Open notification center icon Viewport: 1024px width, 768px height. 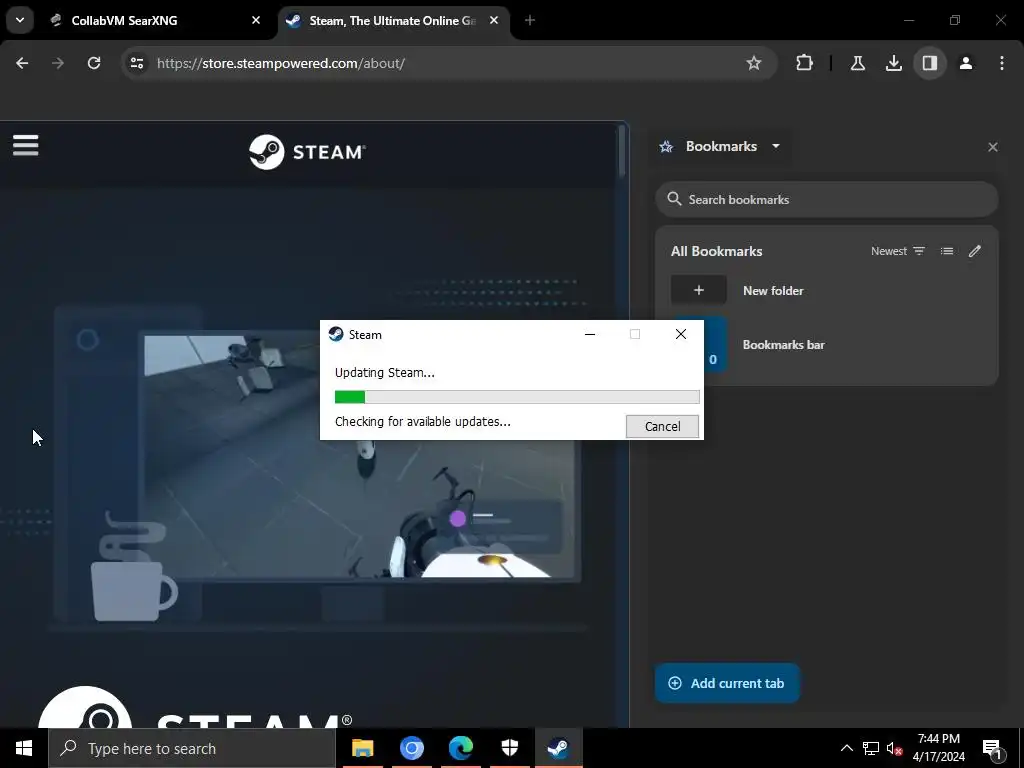[992, 748]
